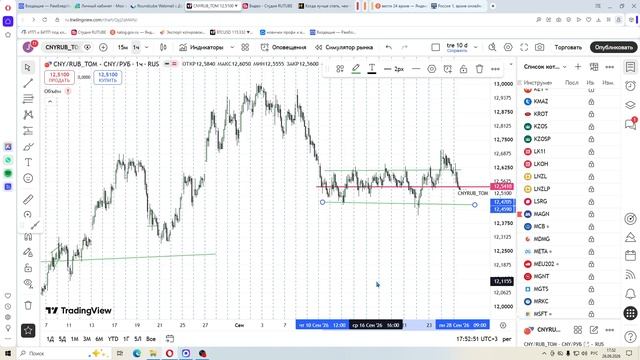This screenshot has width=640, height=360.
Task: Undo the last chart action
Action: 389,47
